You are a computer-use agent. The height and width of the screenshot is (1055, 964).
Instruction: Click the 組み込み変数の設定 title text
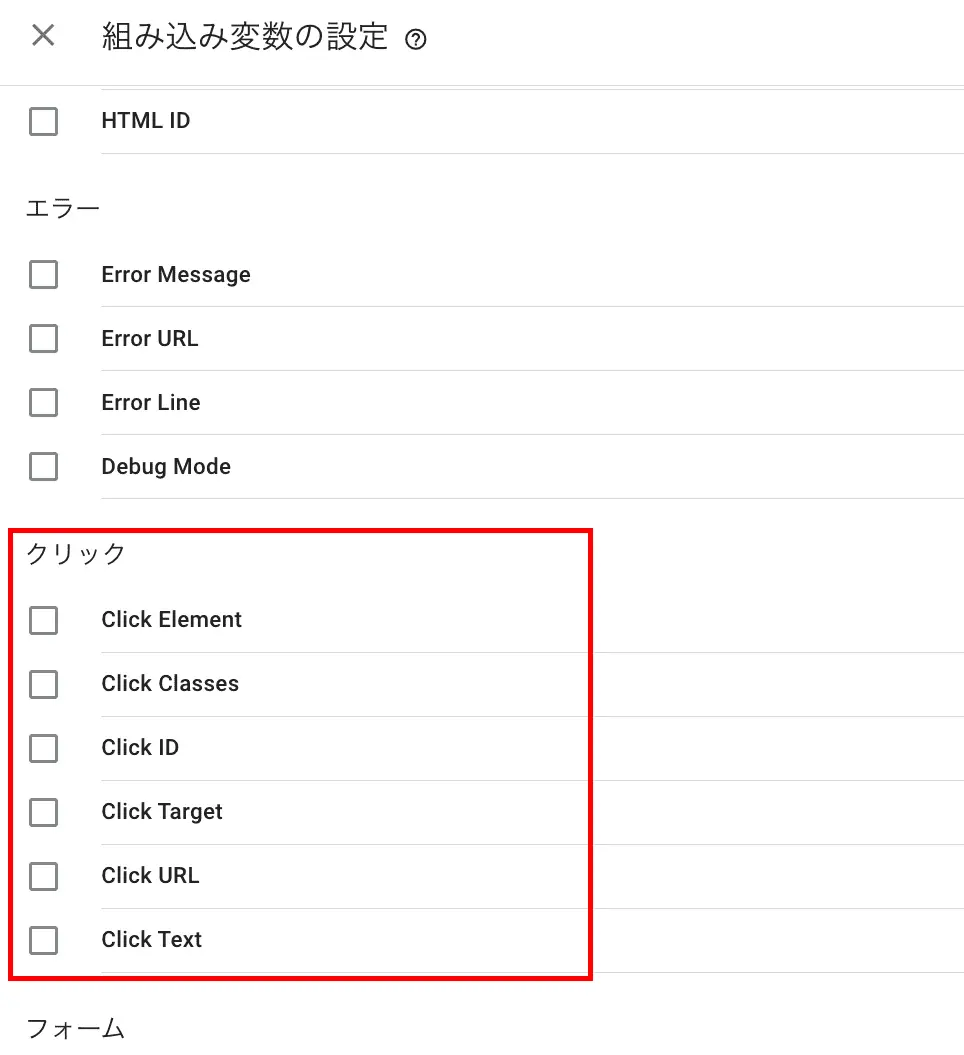point(244,36)
